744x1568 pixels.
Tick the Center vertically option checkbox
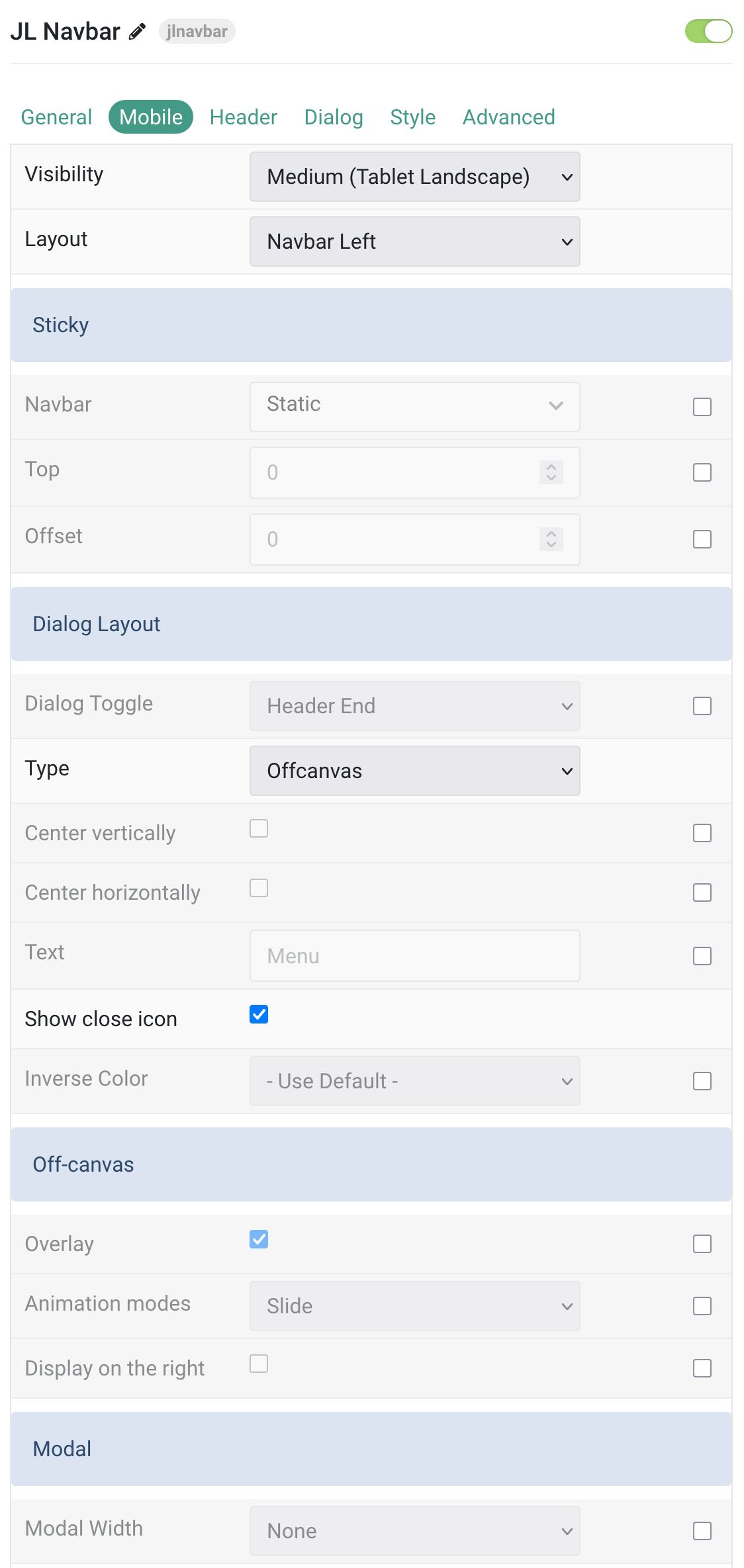(x=259, y=828)
